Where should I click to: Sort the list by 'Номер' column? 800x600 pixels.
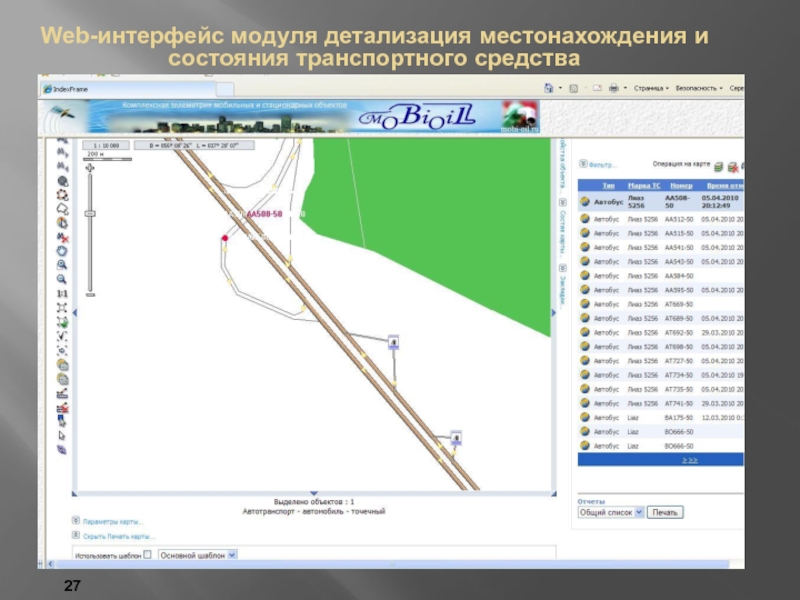[681, 185]
